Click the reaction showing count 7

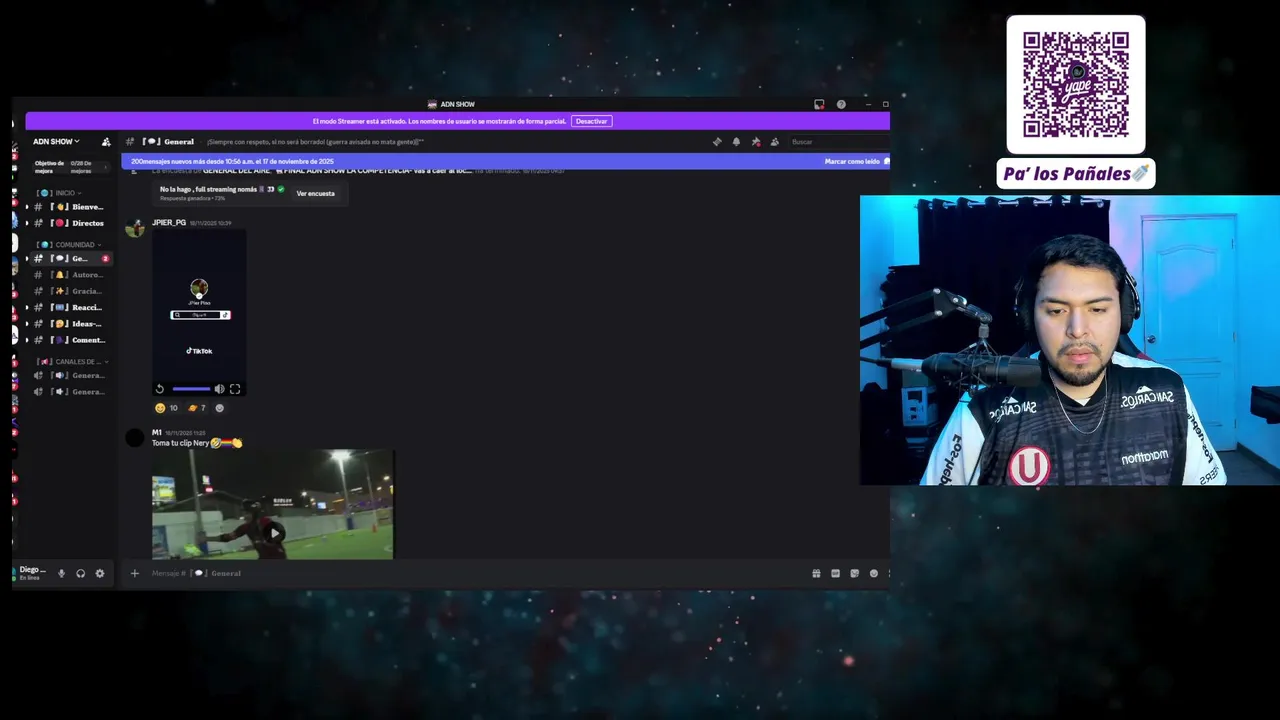(x=196, y=408)
